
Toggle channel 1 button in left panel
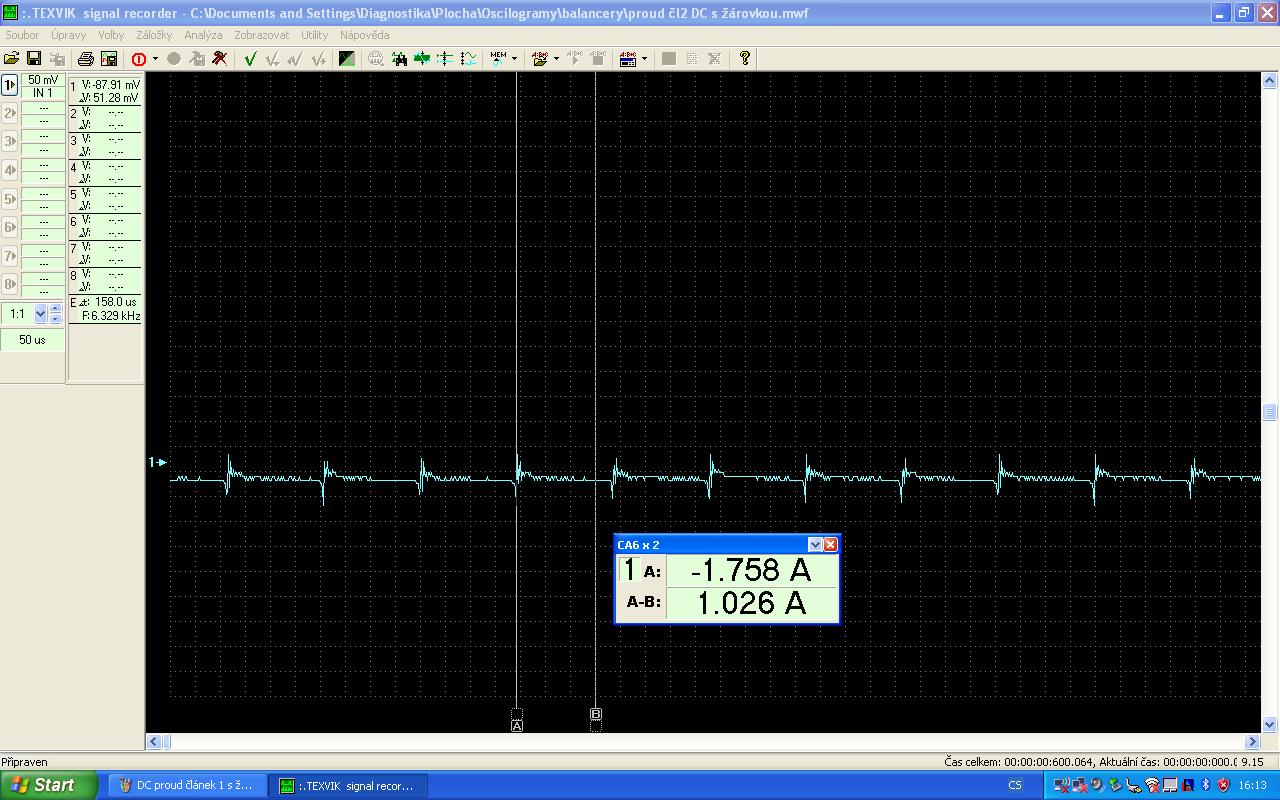(x=10, y=85)
